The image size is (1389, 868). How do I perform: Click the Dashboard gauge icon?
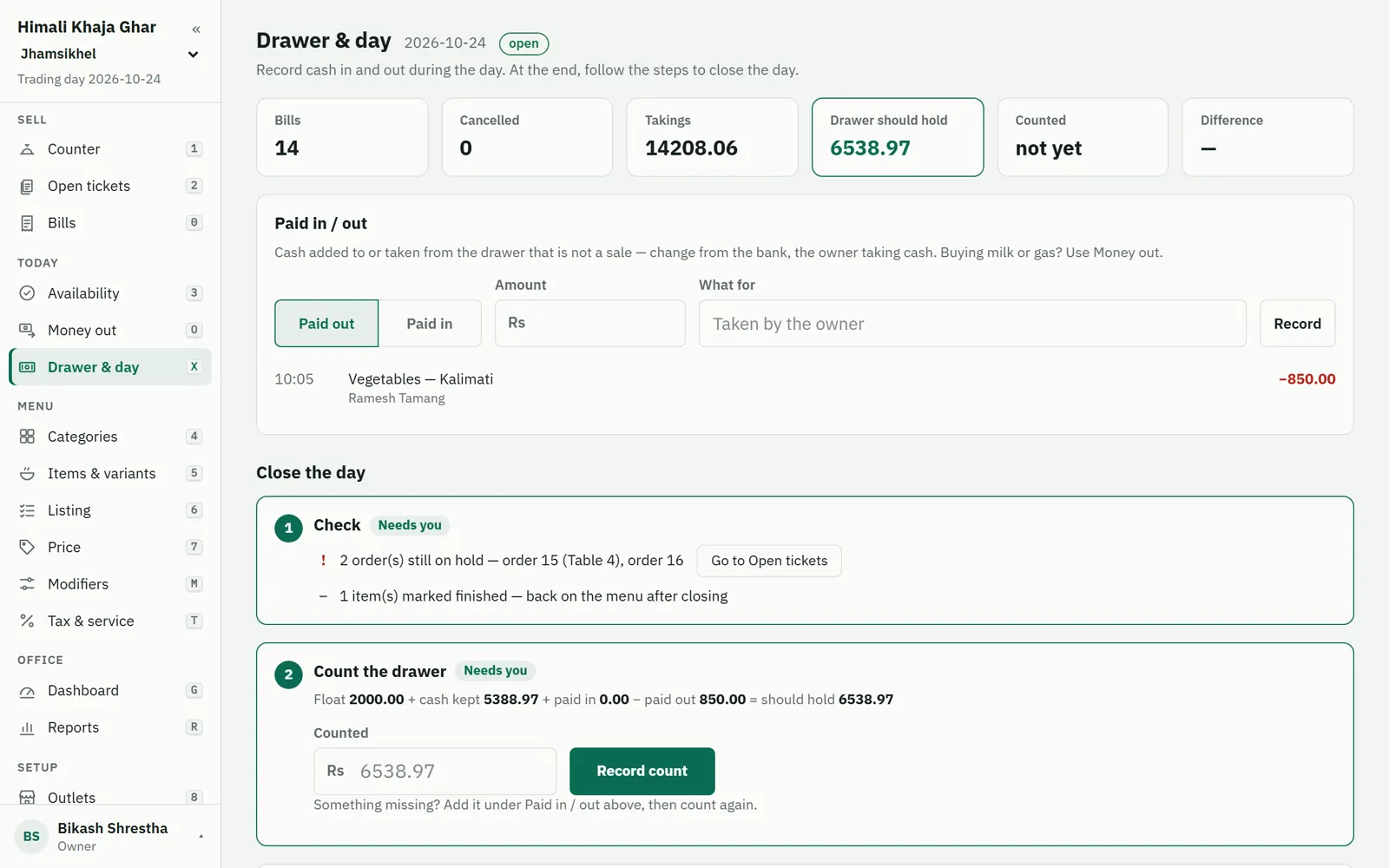(27, 691)
